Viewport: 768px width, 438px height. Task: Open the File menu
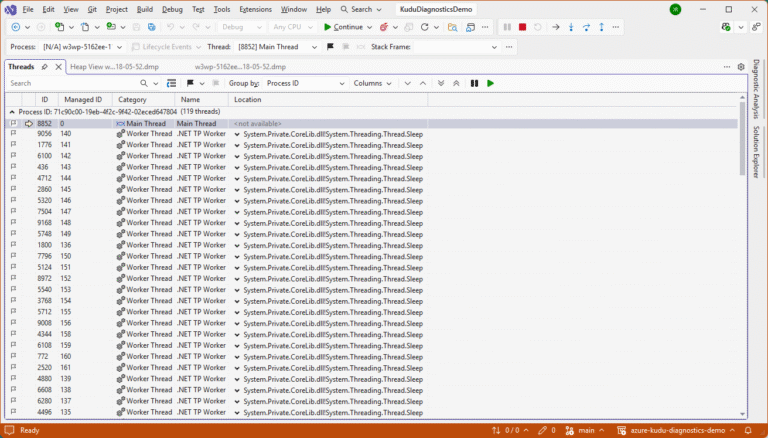28,9
